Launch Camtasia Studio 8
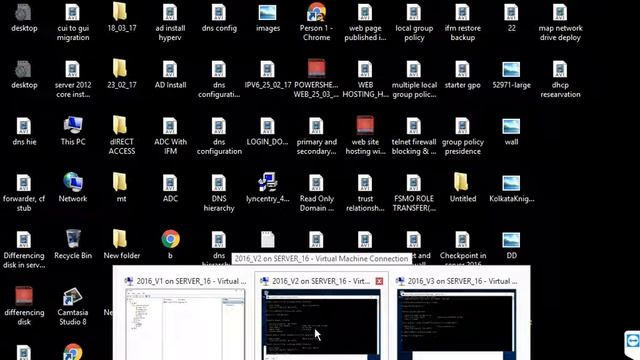Viewport: 640px width, 360px height. [x=73, y=296]
